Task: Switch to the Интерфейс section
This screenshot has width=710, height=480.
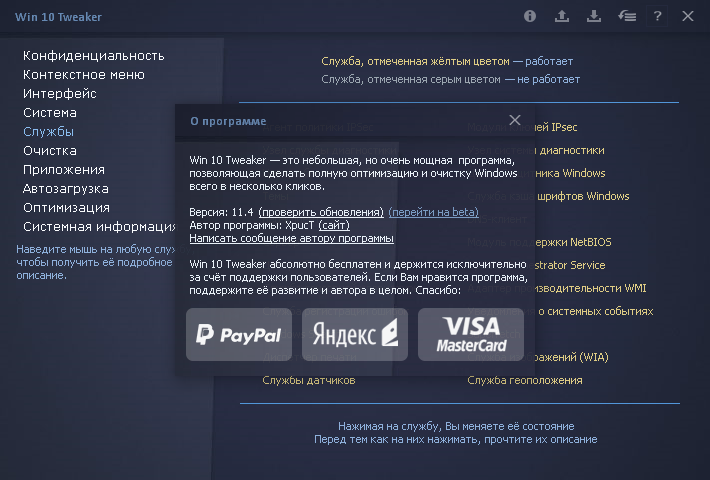Action: pyautogui.click(x=60, y=94)
